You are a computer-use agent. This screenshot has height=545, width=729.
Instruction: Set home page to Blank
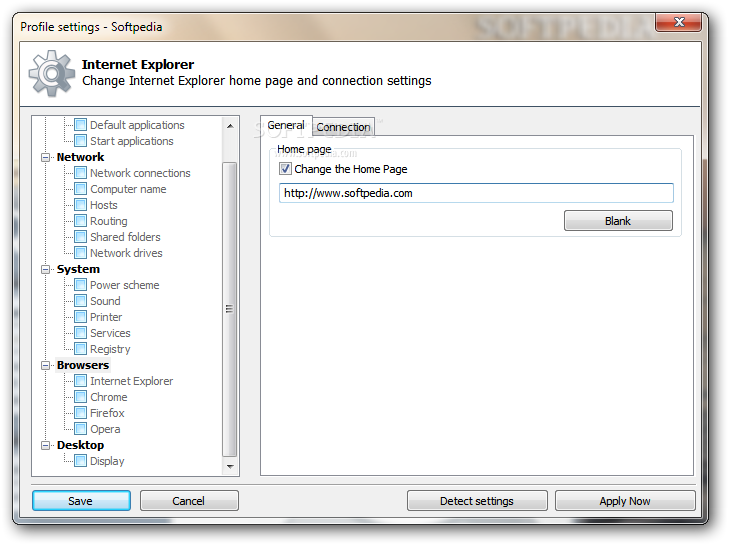(618, 221)
